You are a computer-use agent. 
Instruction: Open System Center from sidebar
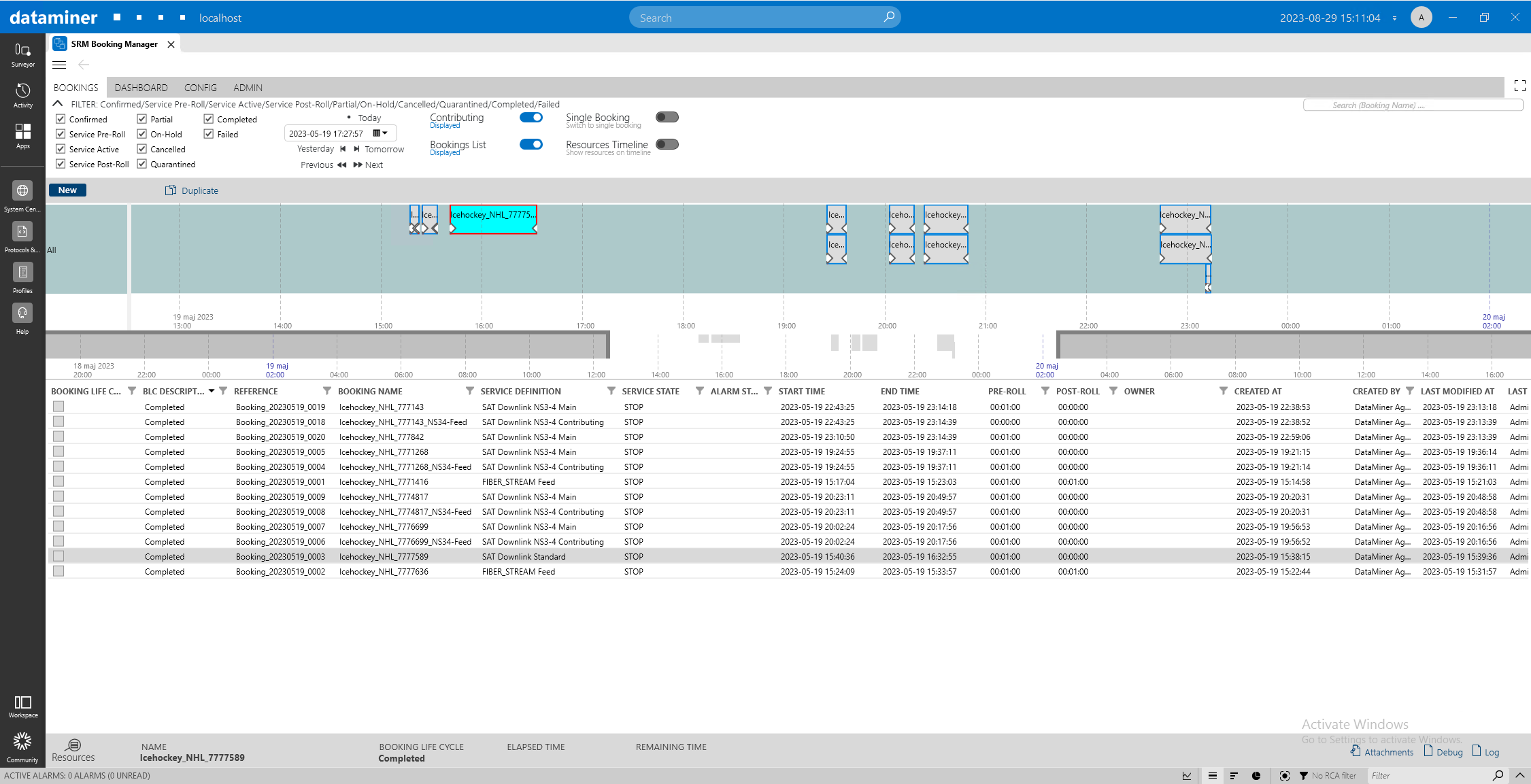pyautogui.click(x=22, y=197)
